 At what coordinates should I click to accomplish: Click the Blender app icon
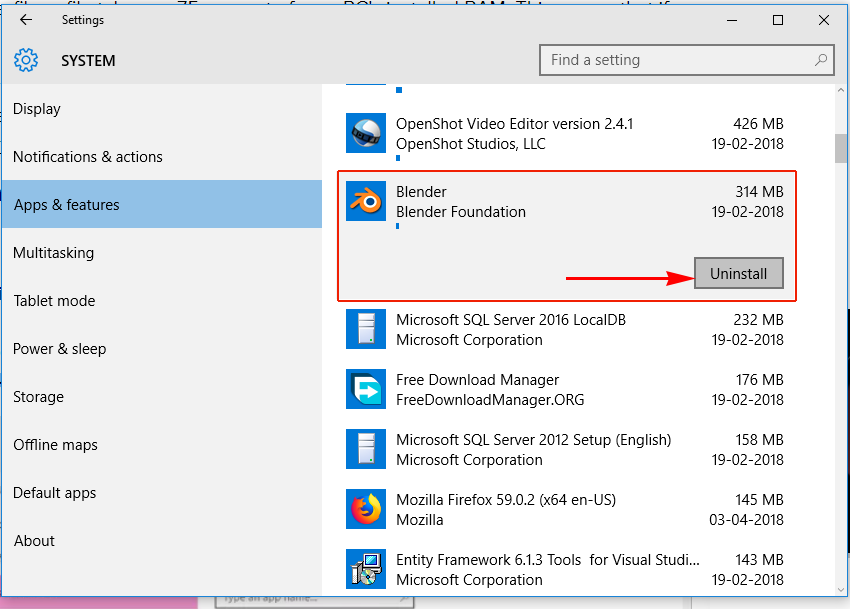366,201
